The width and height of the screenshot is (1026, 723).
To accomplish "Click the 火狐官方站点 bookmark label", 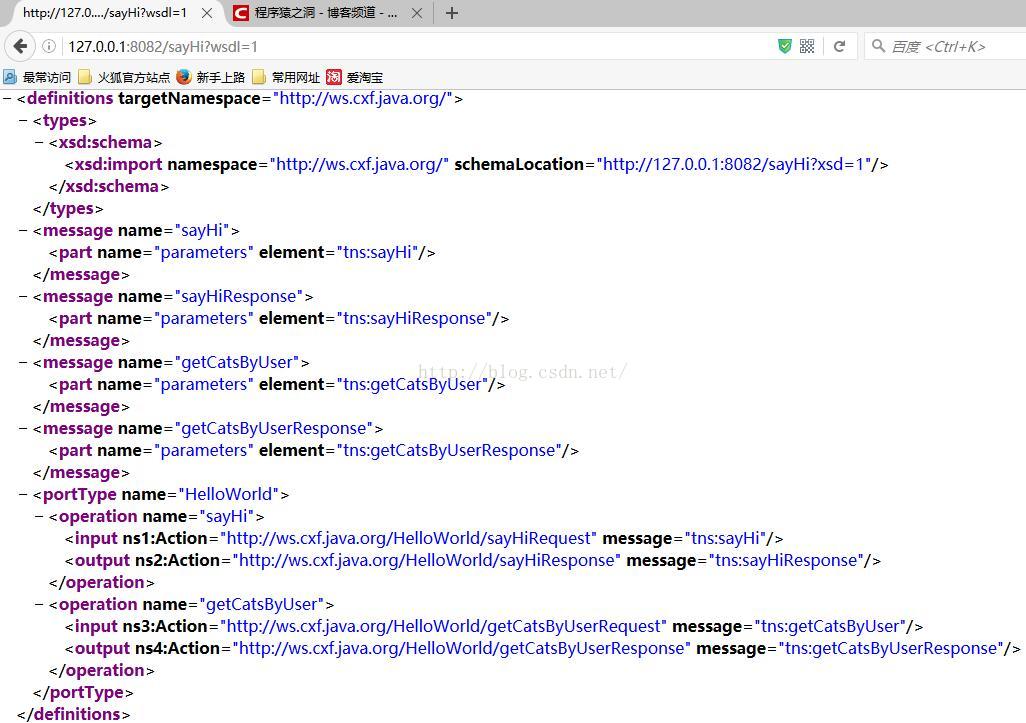I will [133, 77].
